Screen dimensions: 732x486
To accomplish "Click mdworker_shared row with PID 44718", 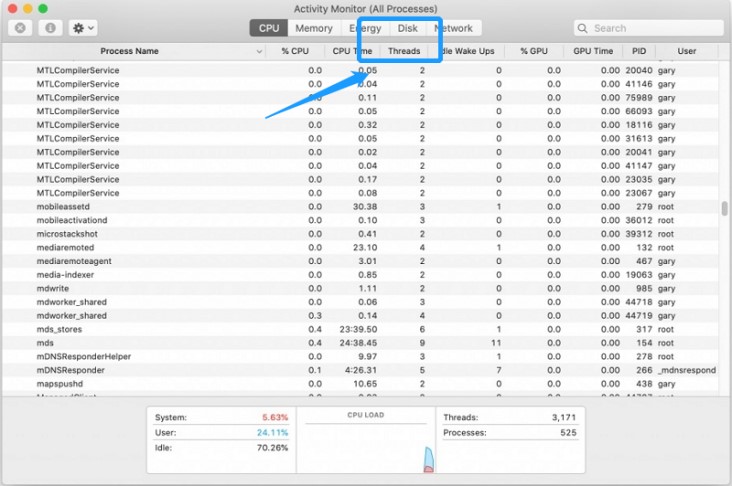I will click(x=360, y=302).
